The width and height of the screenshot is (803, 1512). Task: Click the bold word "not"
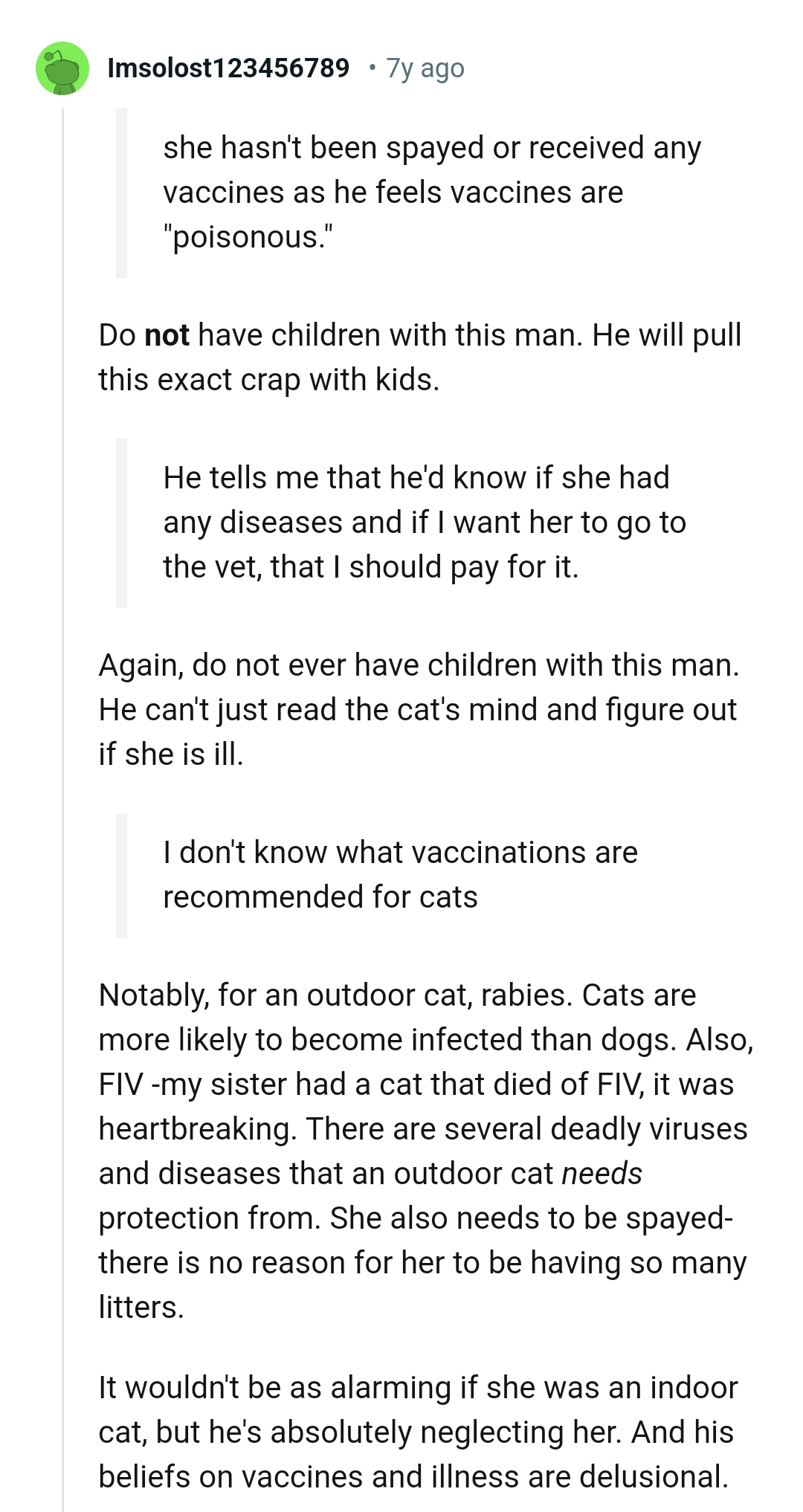click(x=167, y=335)
